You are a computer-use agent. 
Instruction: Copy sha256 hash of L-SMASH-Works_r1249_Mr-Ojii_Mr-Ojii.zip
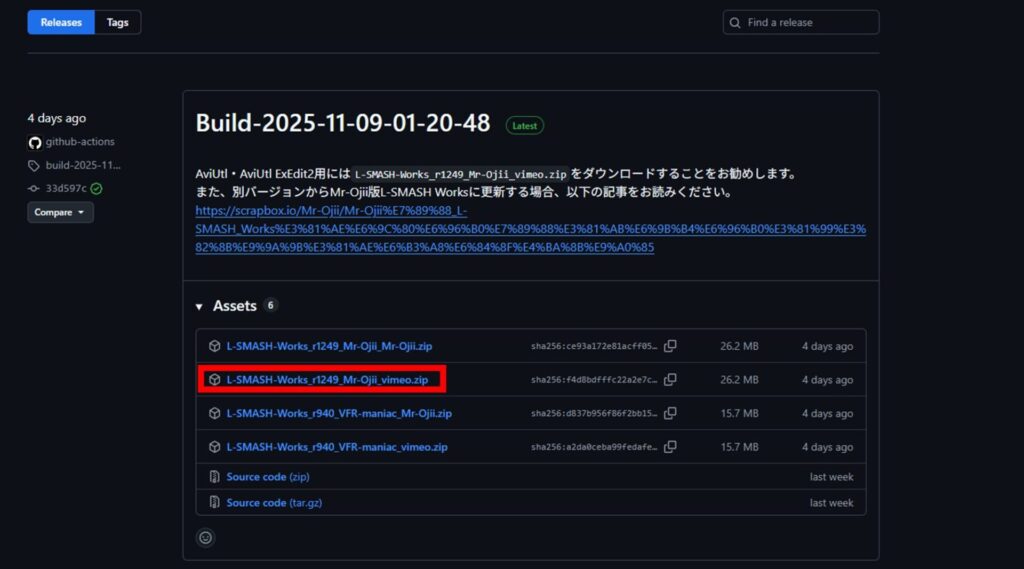coord(670,346)
